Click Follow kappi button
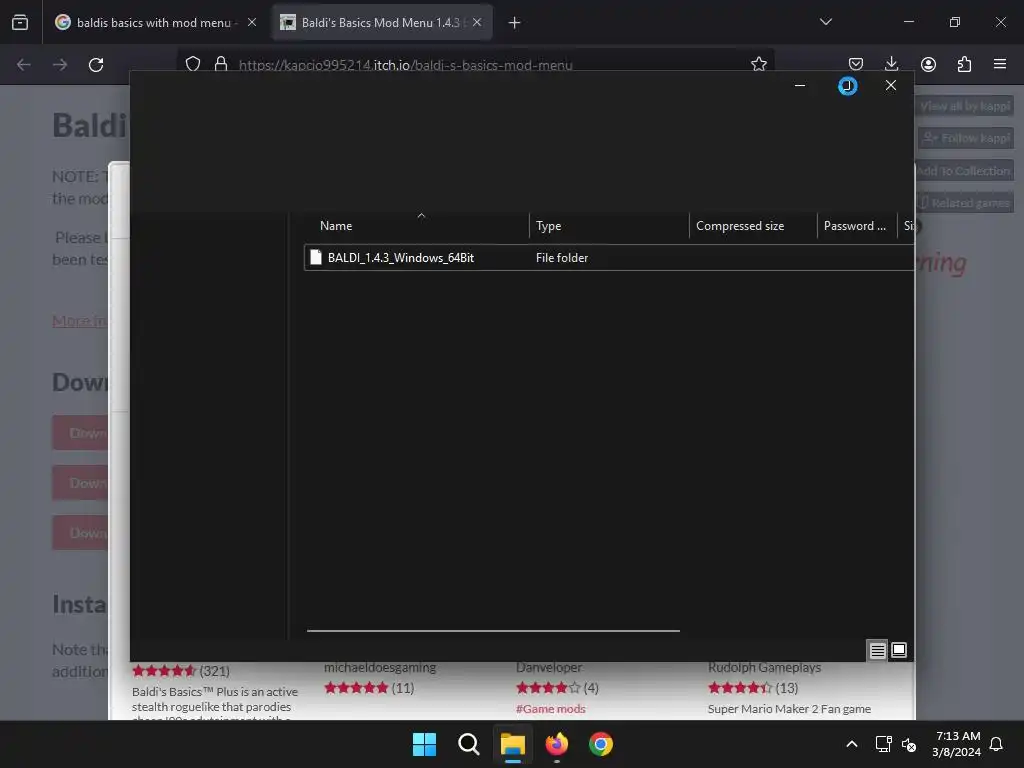Image resolution: width=1024 pixels, height=768 pixels. click(966, 138)
